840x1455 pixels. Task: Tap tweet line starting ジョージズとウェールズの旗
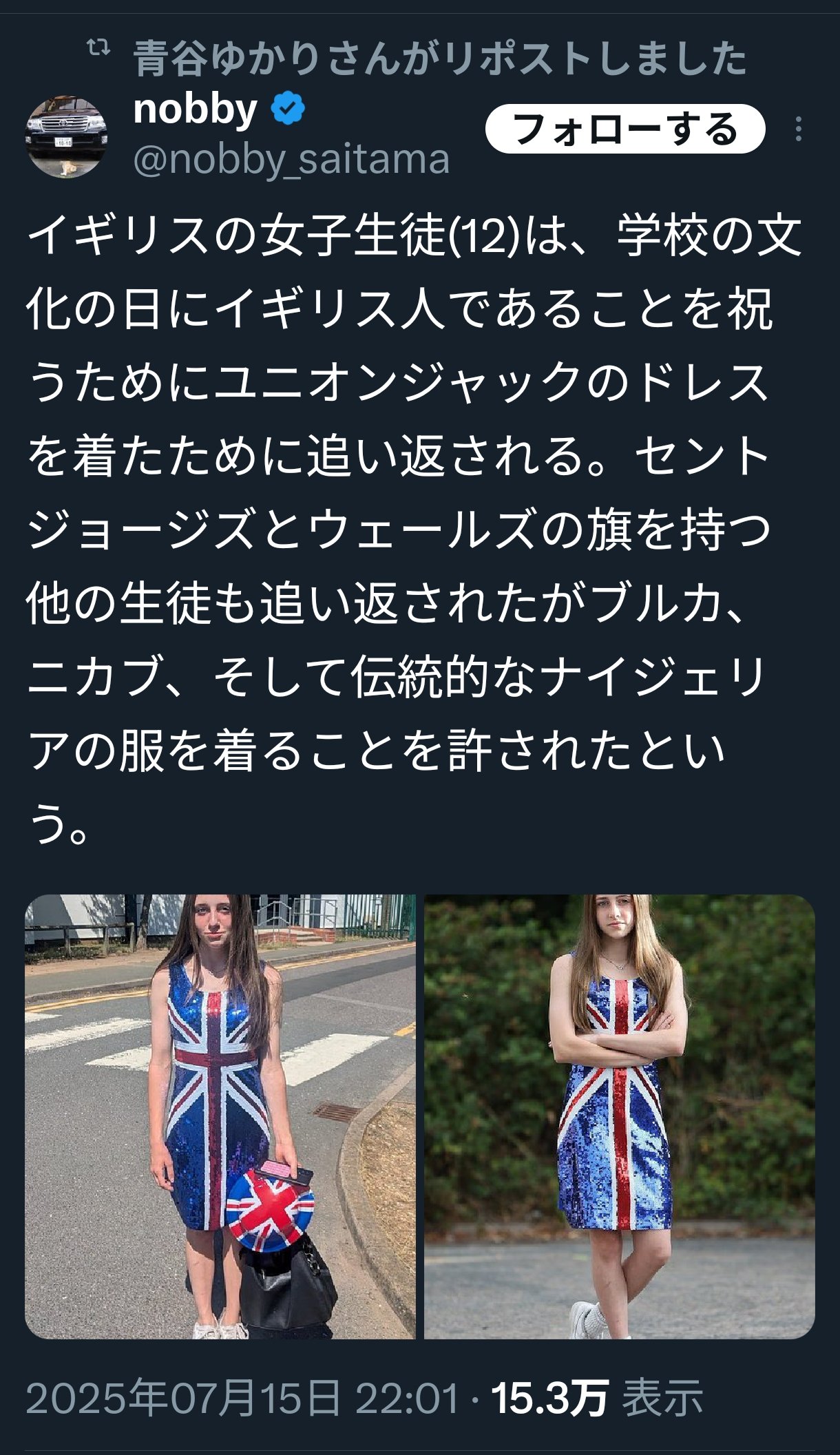coord(399,530)
